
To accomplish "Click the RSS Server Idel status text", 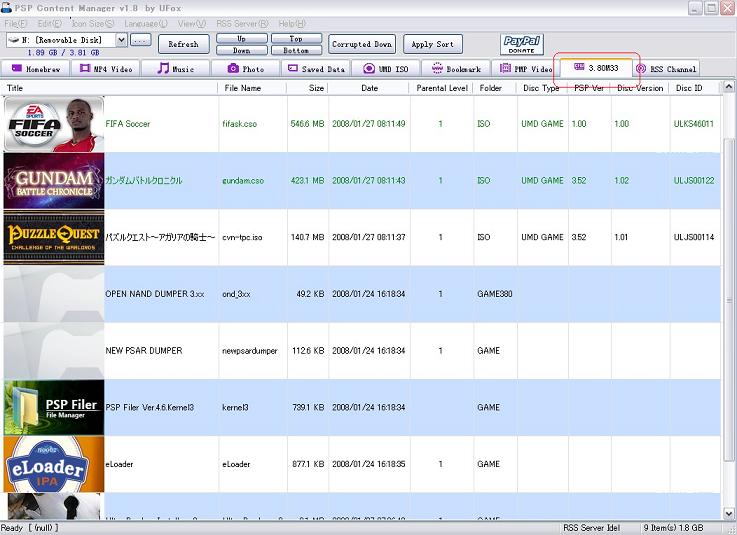I will (592, 528).
